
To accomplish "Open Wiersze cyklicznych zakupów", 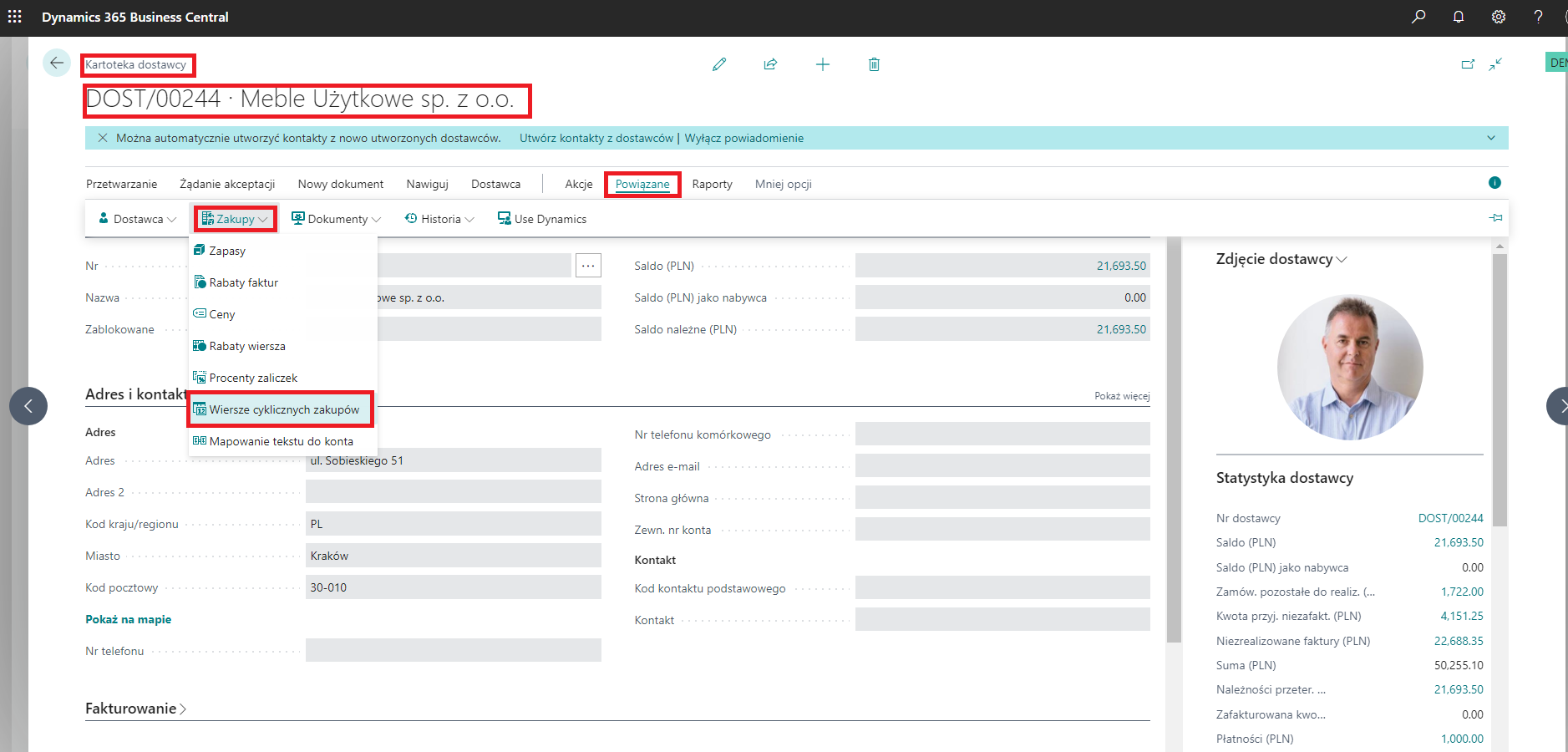I will (x=281, y=409).
